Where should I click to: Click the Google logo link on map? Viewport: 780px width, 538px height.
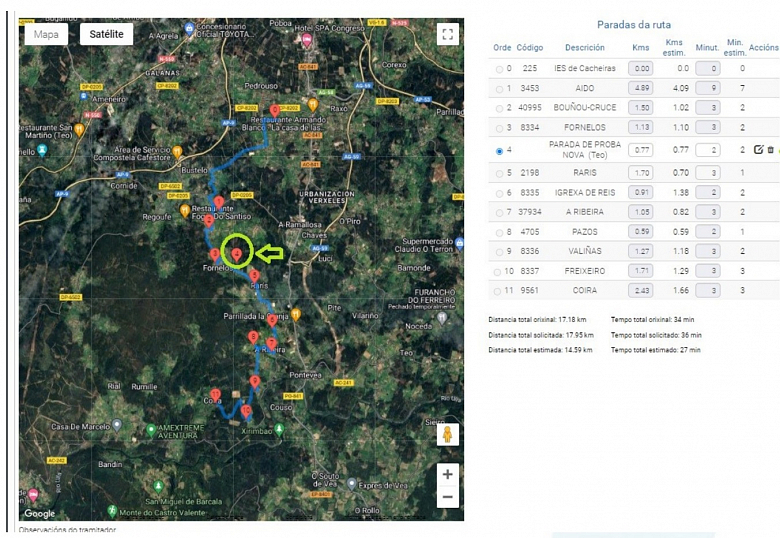[40, 513]
